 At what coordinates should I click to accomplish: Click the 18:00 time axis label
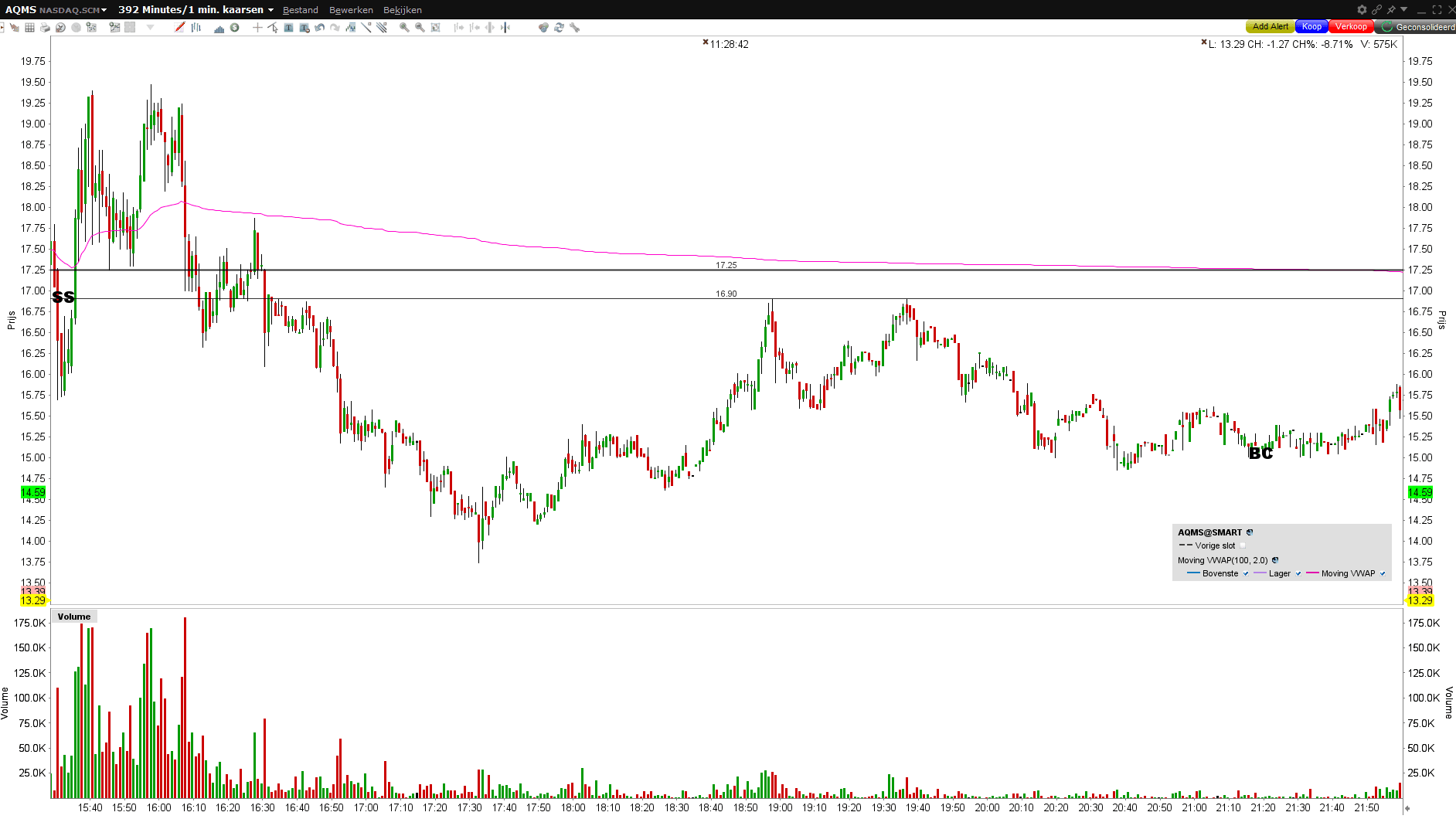click(573, 807)
